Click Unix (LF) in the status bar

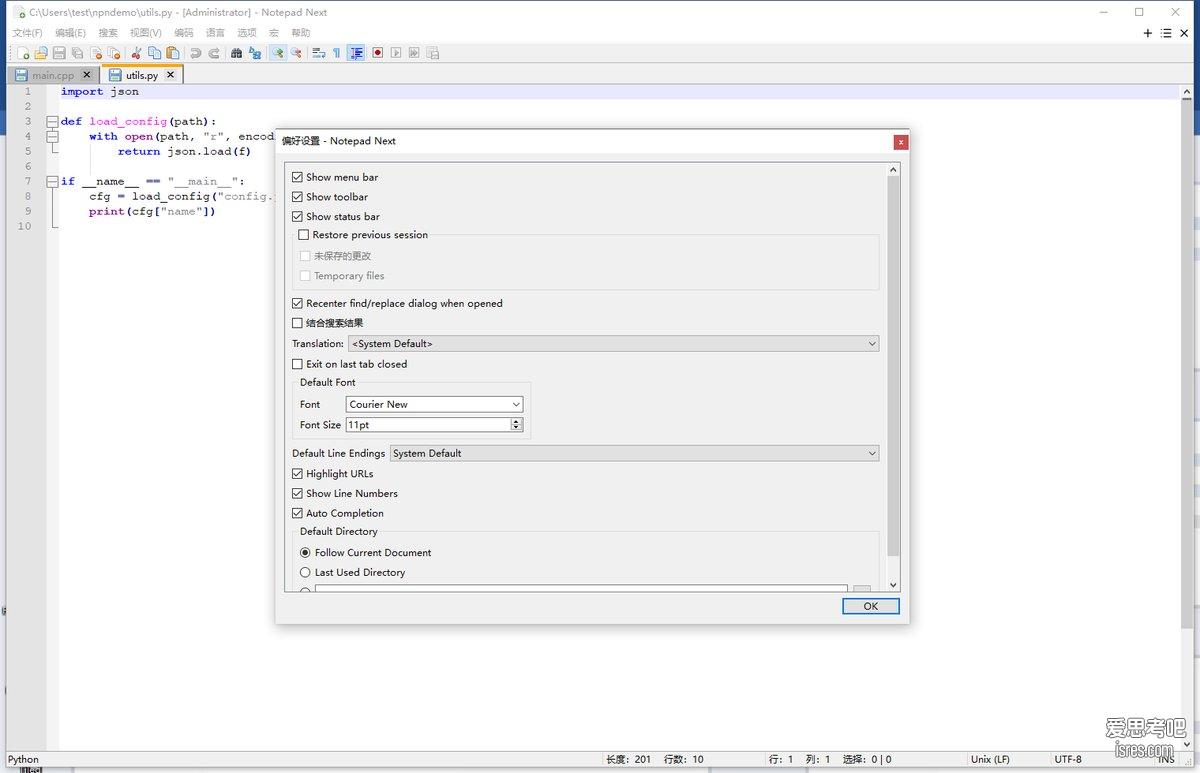(990, 759)
